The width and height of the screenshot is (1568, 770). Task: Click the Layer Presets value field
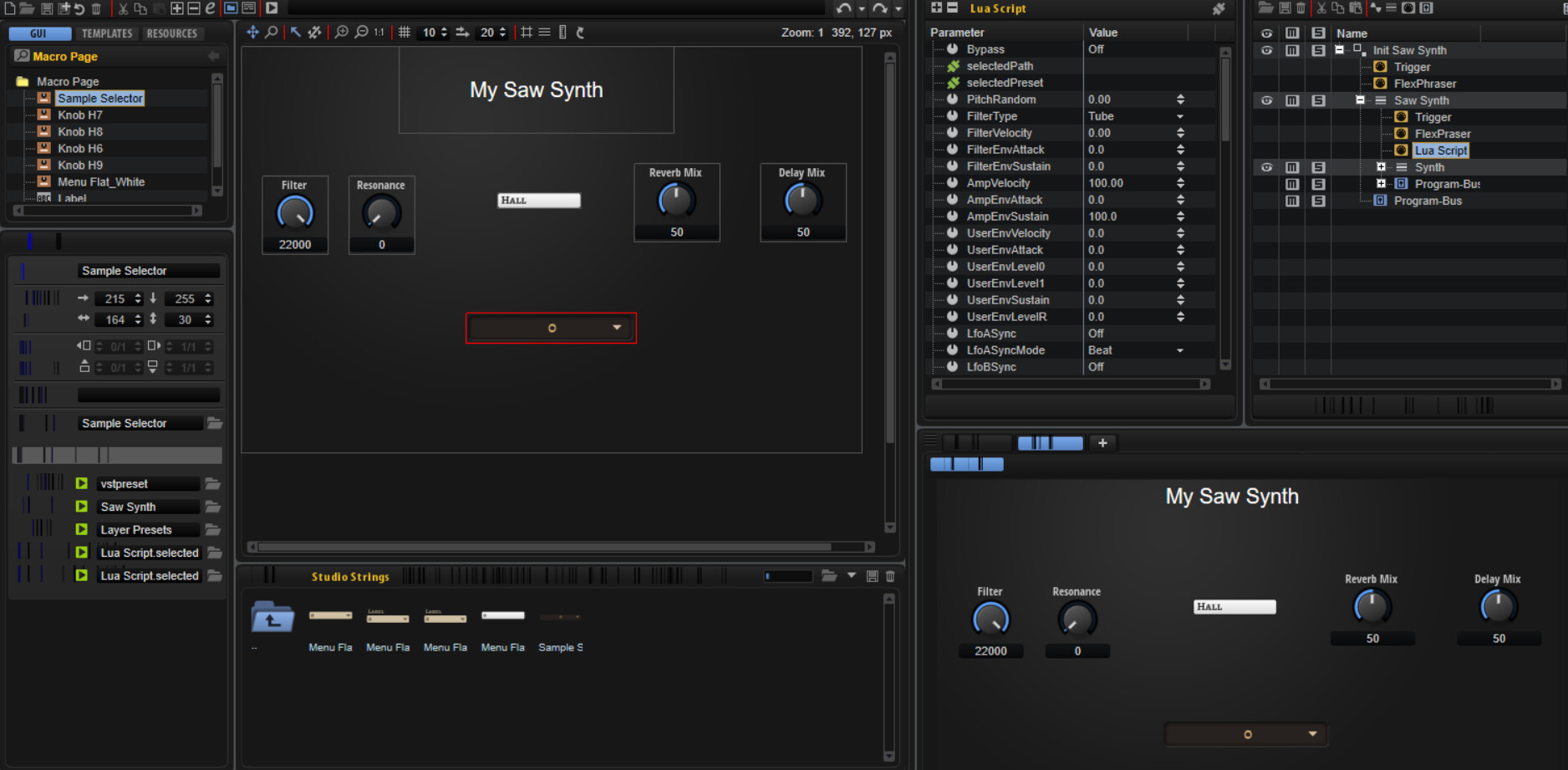(x=148, y=530)
